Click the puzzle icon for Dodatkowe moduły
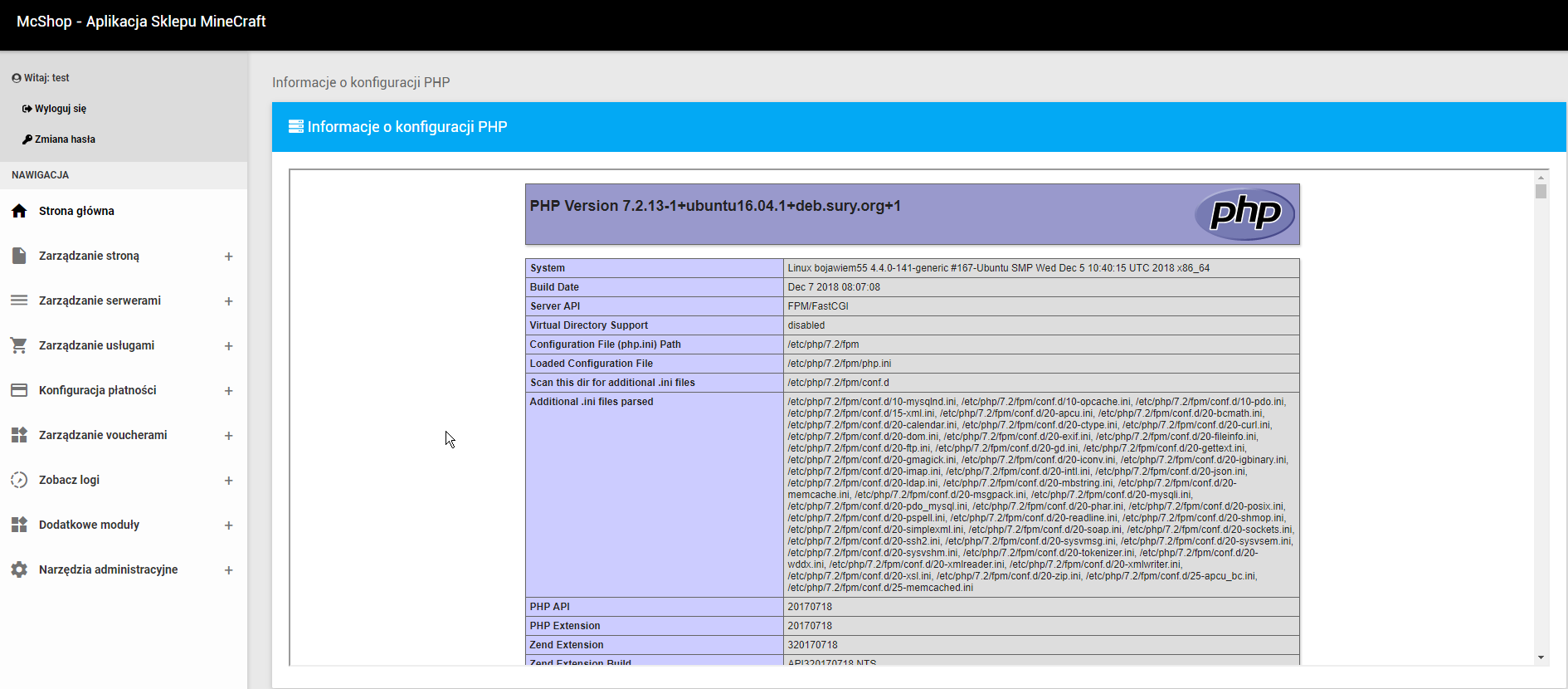Viewport: 1568px width, 689px height. (19, 525)
